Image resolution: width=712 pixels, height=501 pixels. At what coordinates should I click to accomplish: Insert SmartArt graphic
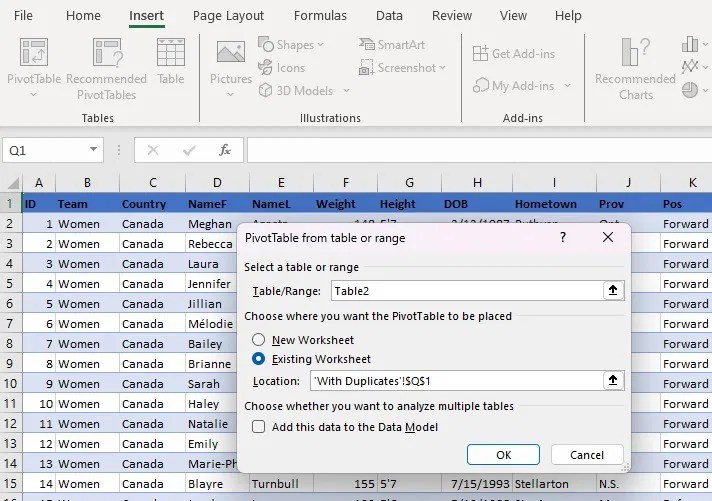pos(392,45)
